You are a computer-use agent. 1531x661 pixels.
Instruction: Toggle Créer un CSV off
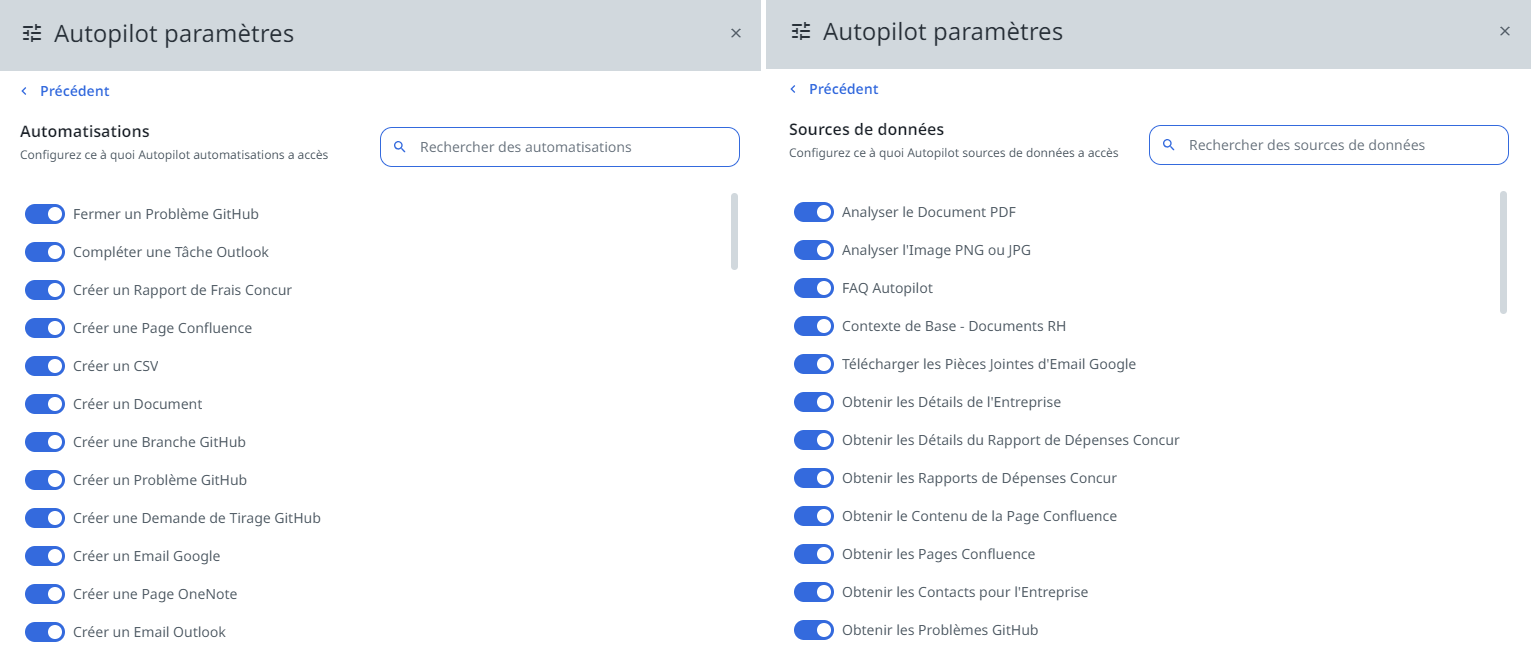(x=44, y=365)
